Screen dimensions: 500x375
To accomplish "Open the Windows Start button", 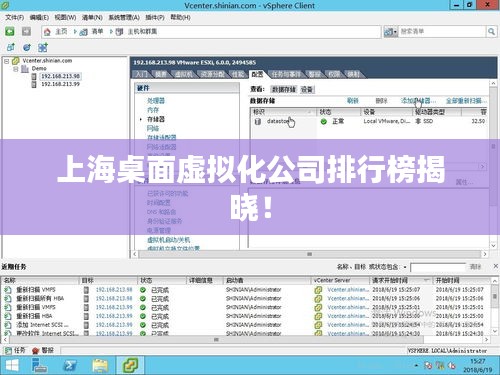I will tap(12, 366).
